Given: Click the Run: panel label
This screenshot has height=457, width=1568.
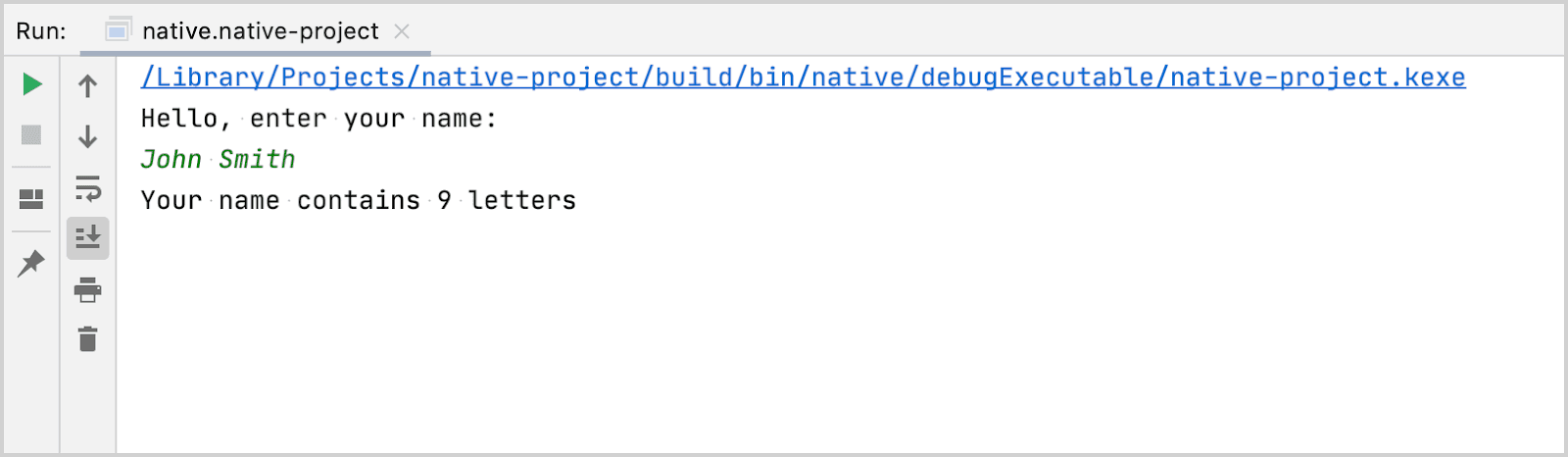Looking at the screenshot, I should click(x=41, y=31).
